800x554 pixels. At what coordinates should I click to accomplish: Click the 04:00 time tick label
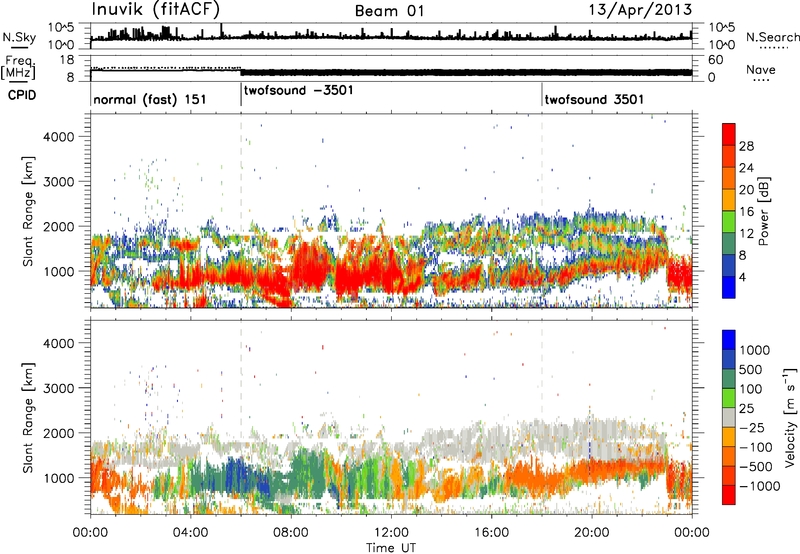pyautogui.click(x=191, y=533)
